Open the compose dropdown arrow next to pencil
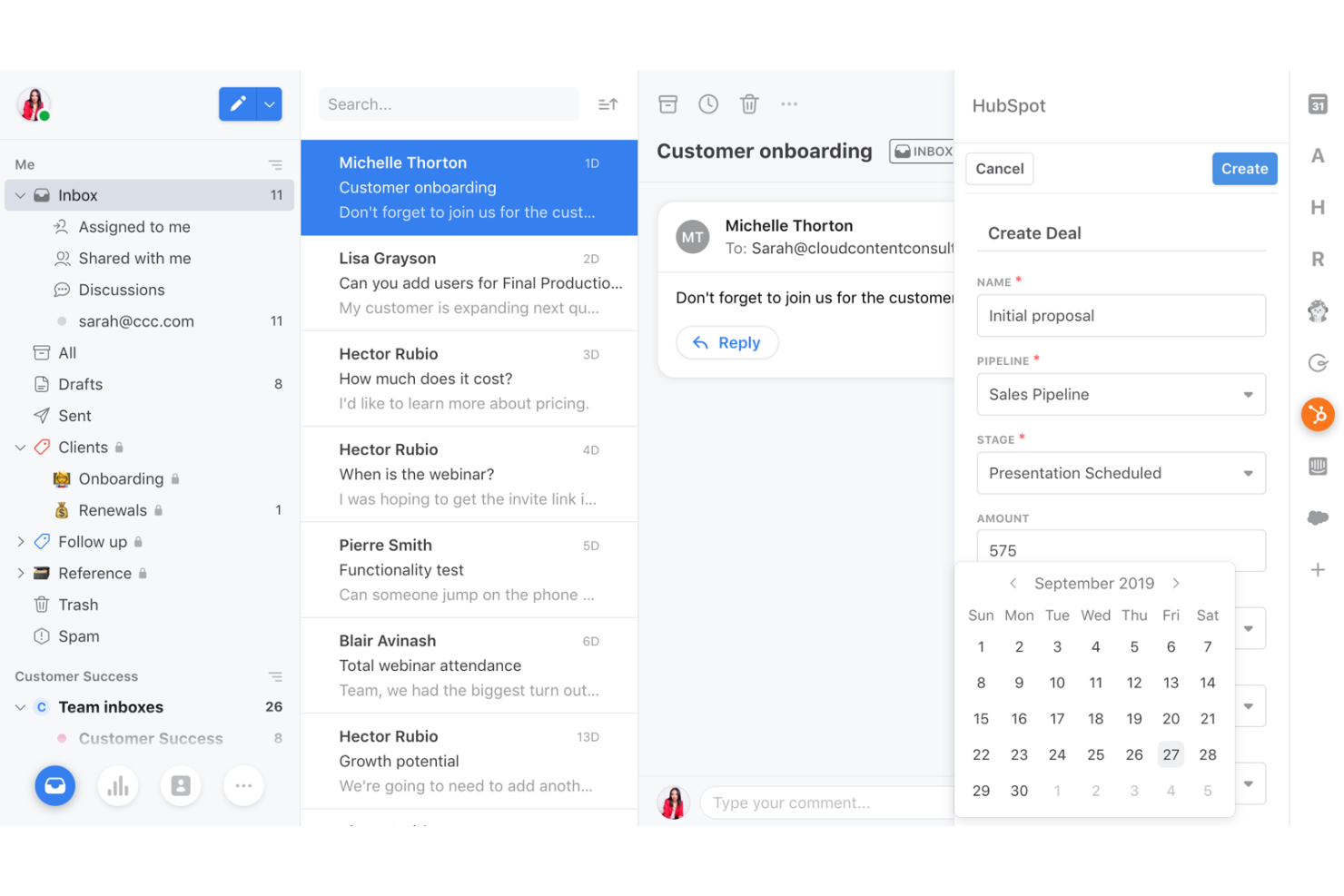This screenshot has width=1344, height=896. click(269, 103)
